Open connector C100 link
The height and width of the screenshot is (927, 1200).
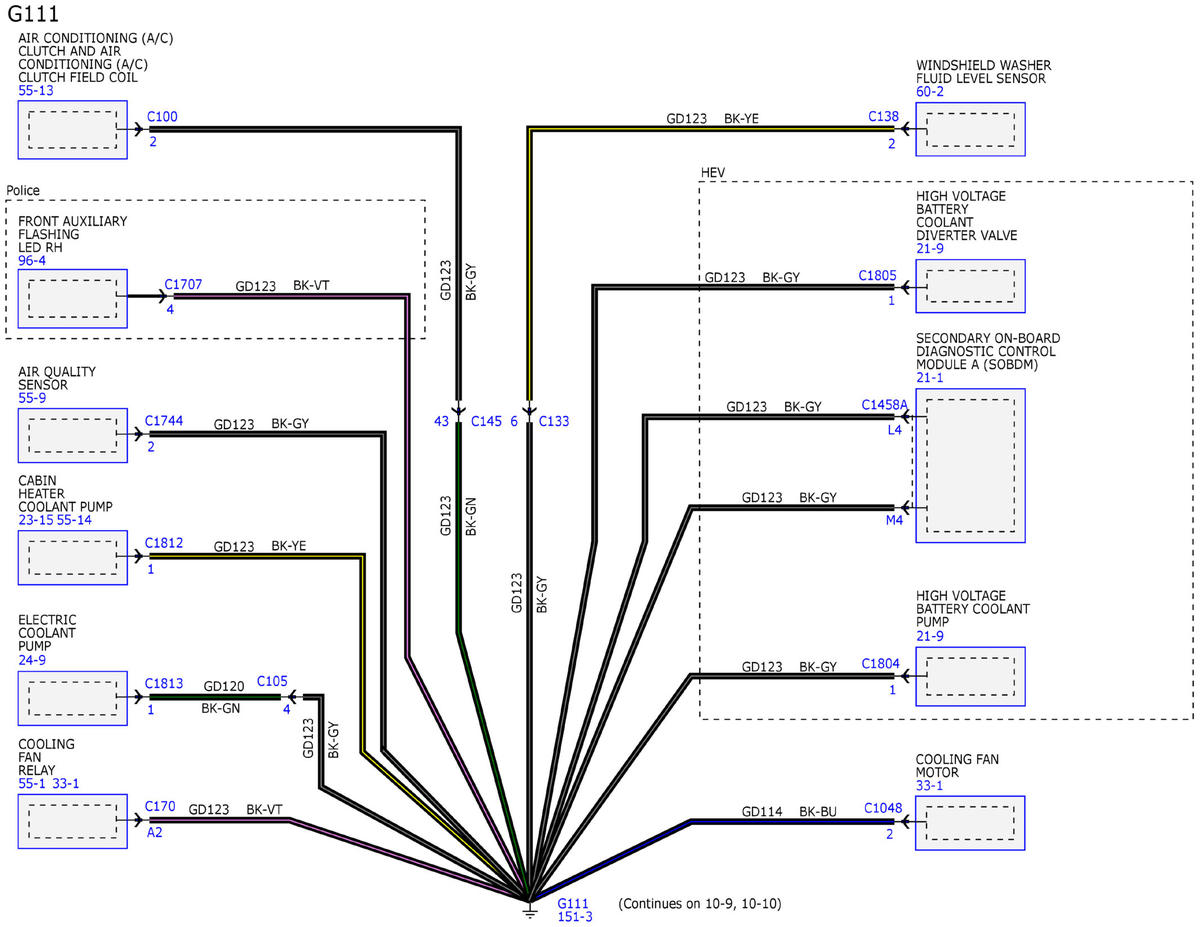click(x=162, y=117)
